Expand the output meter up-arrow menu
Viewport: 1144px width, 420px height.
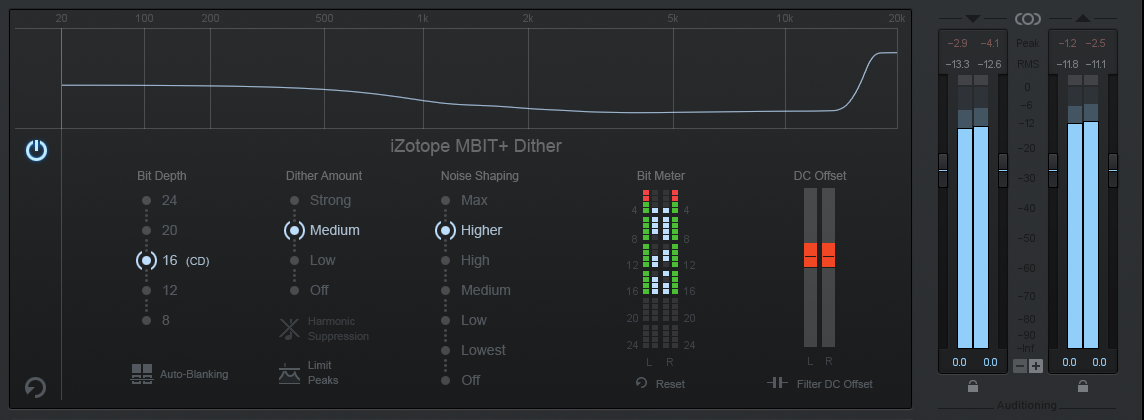coord(1083,18)
